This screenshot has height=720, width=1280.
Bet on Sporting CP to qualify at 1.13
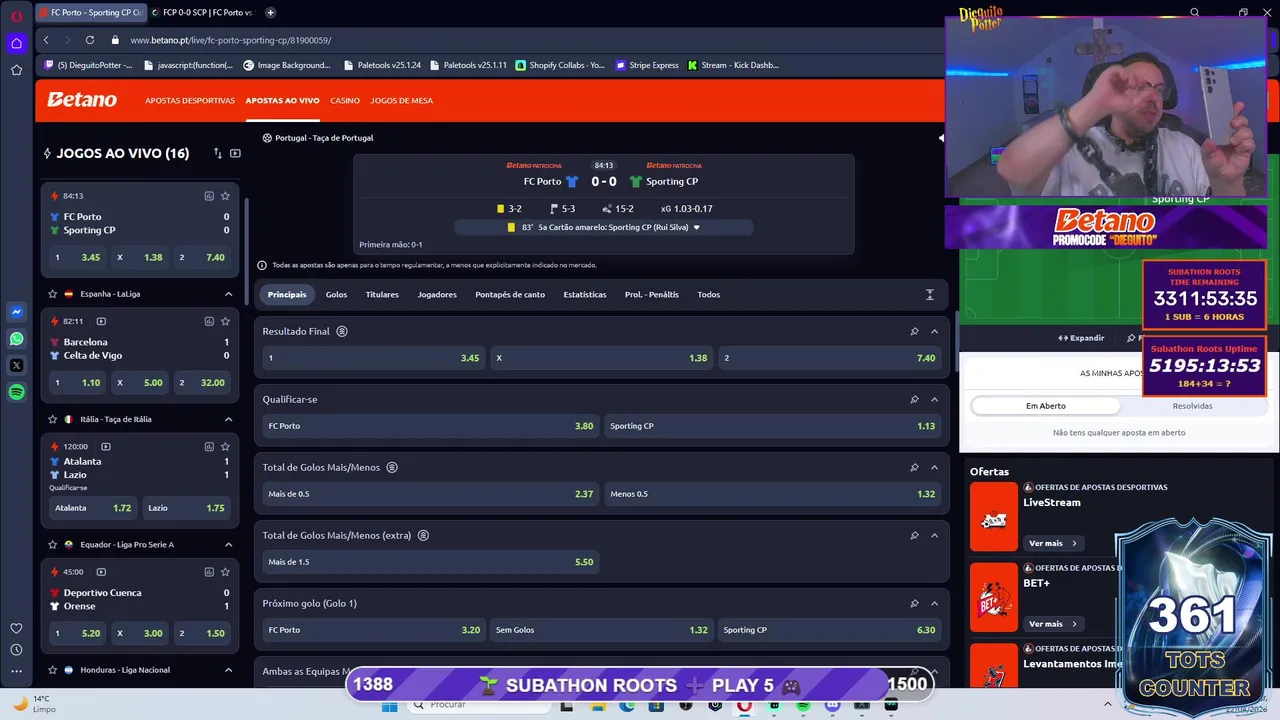[x=773, y=426]
